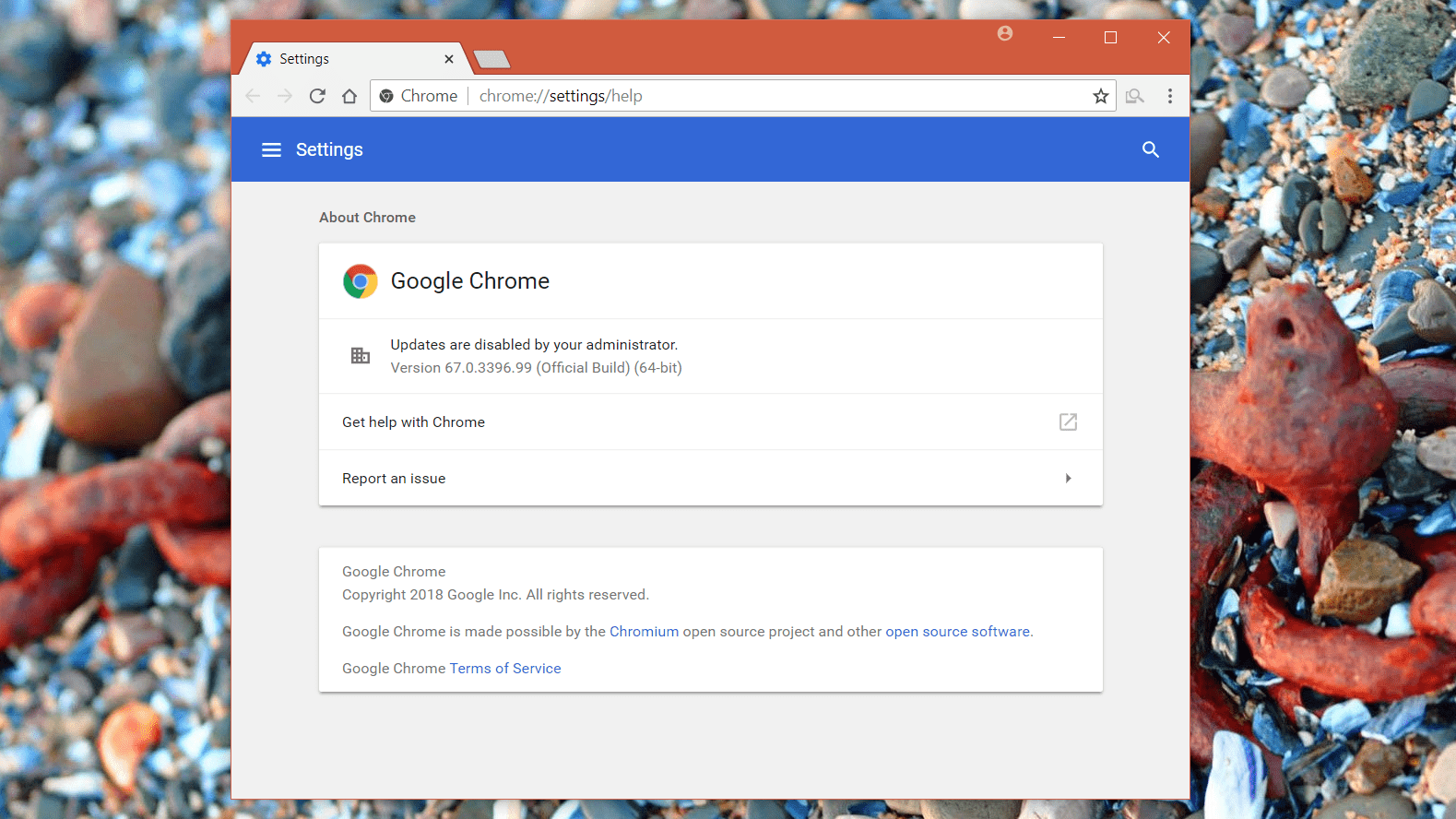Click the version 67.0.3396.99 text

tap(536, 368)
